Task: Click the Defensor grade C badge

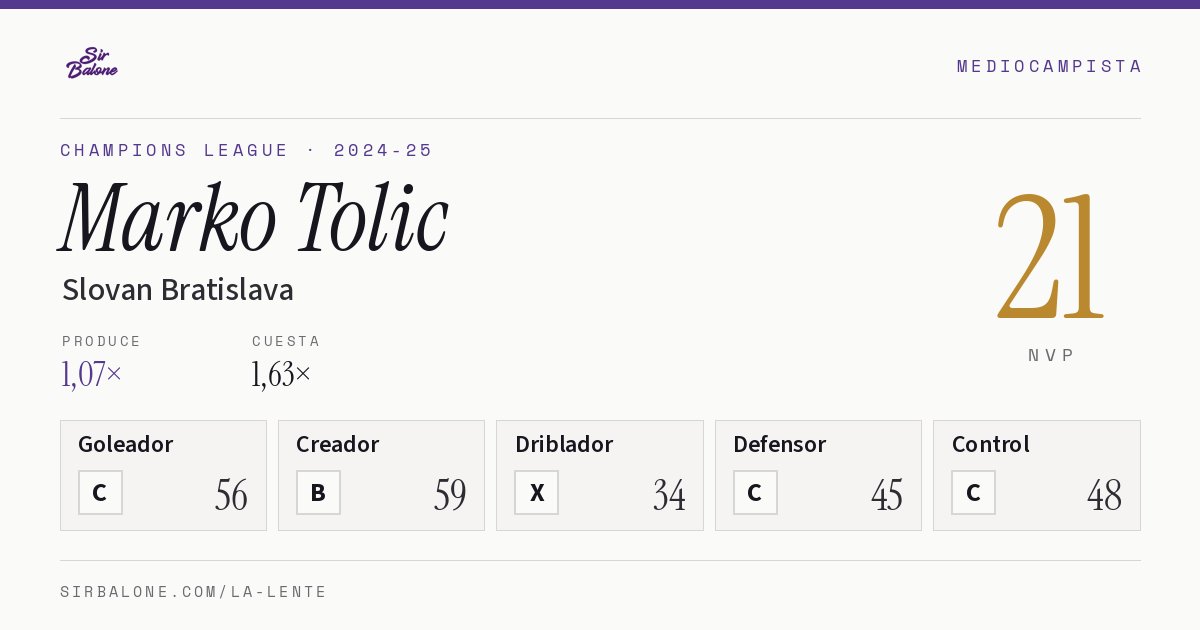Action: pyautogui.click(x=755, y=492)
